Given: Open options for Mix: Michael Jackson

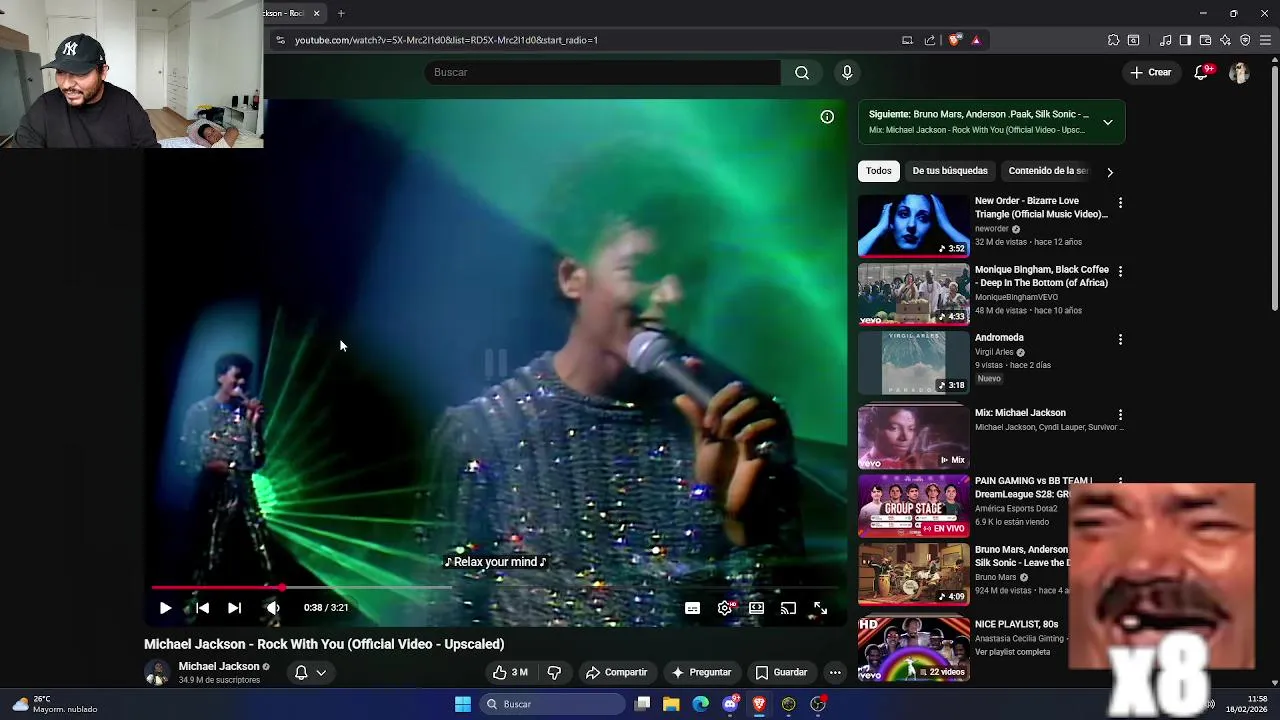Looking at the screenshot, I should [x=1120, y=415].
